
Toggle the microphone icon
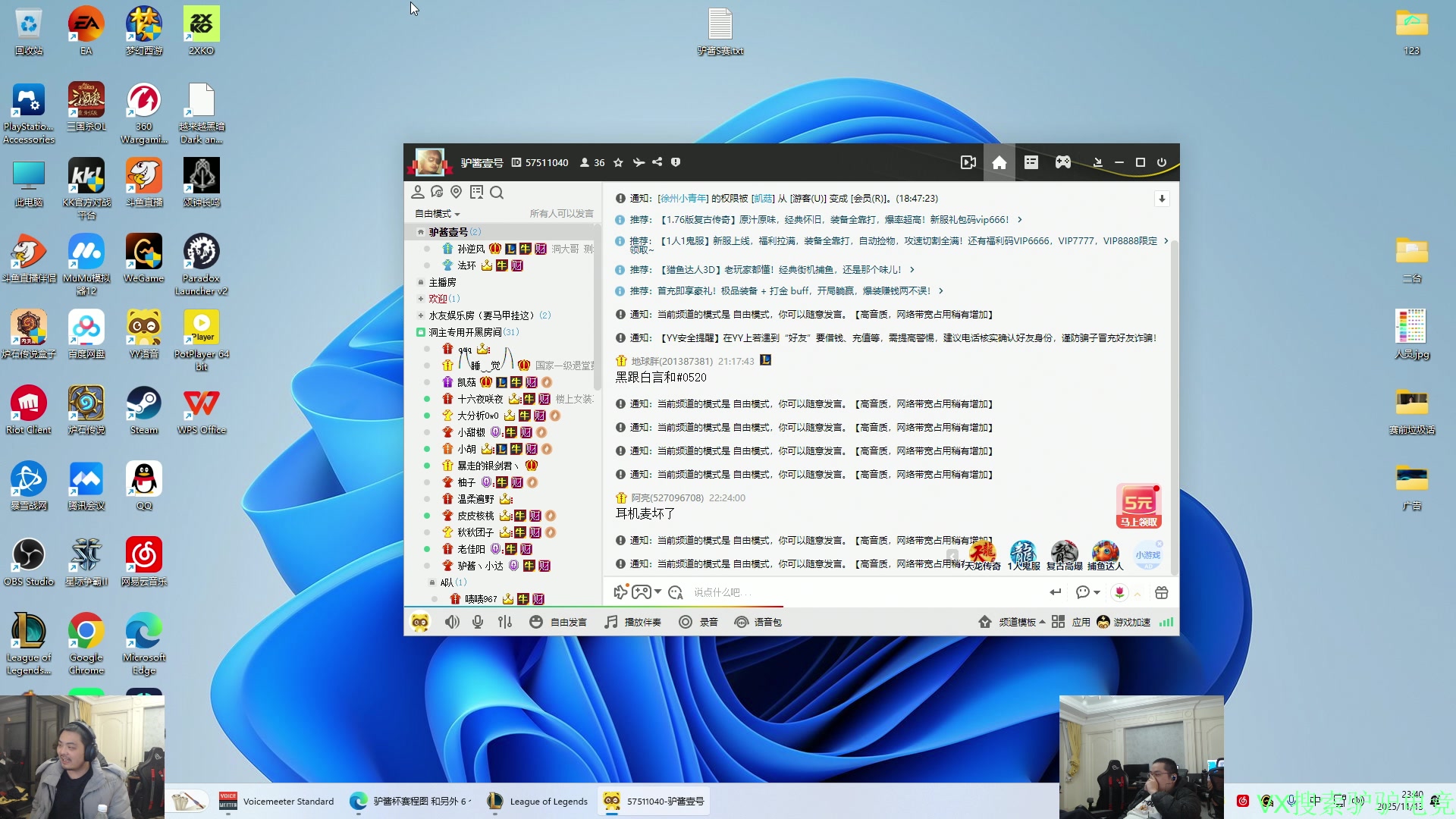478,622
